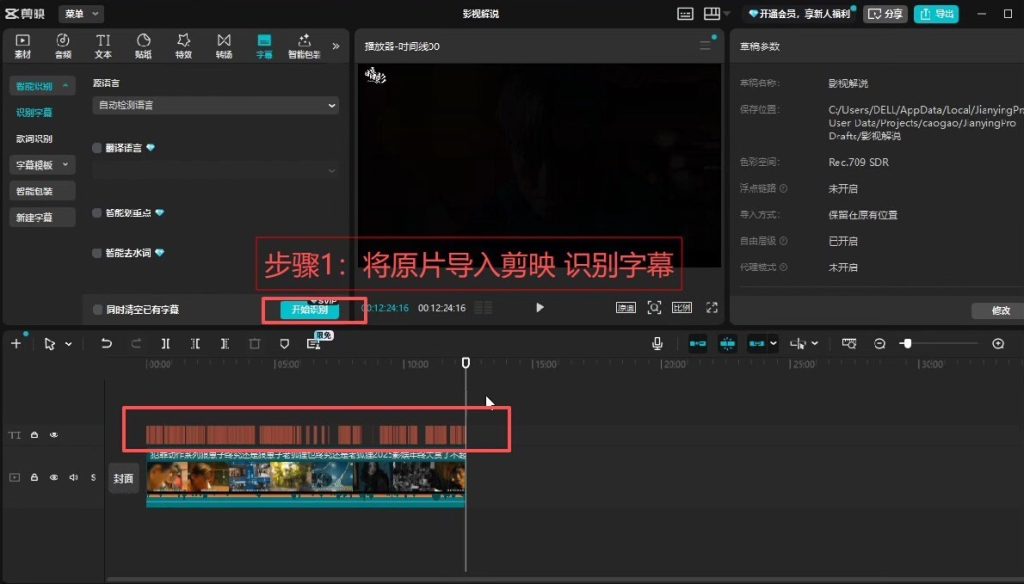Image resolution: width=1024 pixels, height=584 pixels.
Task: Open the disabled translation language dropdown
Action: pyautogui.click(x=216, y=170)
